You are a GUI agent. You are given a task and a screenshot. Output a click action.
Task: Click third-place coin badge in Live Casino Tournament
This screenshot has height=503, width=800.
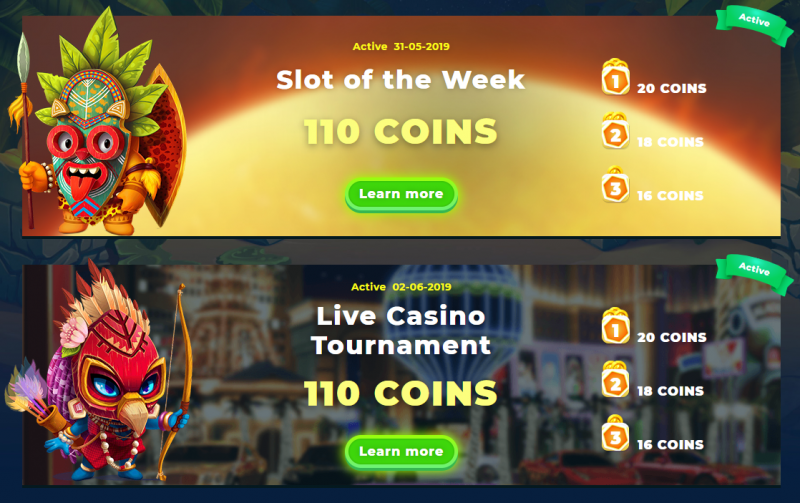[x=615, y=434]
